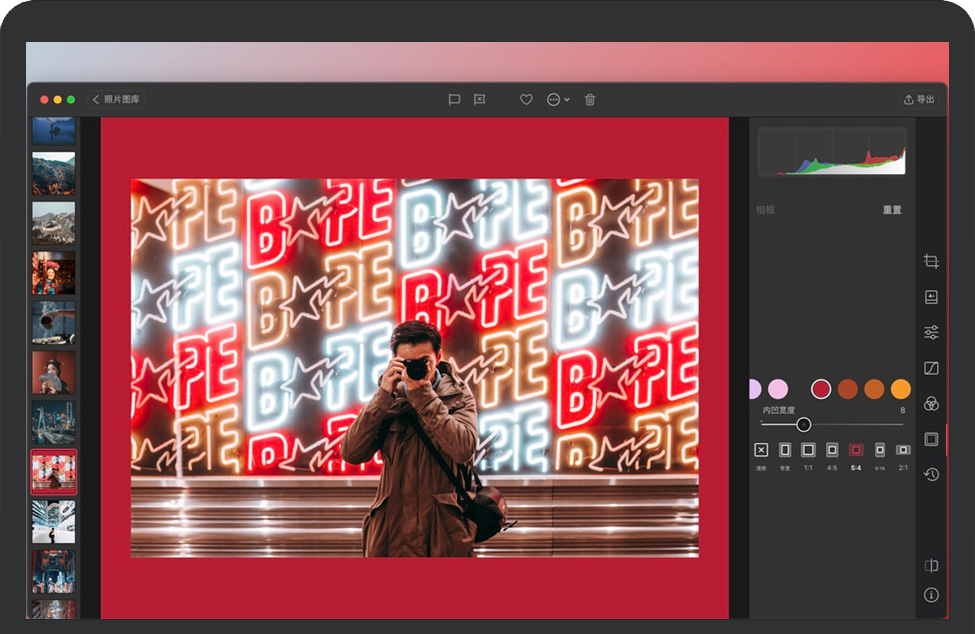The height and width of the screenshot is (634, 975).
Task: Click the 内凹宽度 slider handle
Action: (x=804, y=424)
